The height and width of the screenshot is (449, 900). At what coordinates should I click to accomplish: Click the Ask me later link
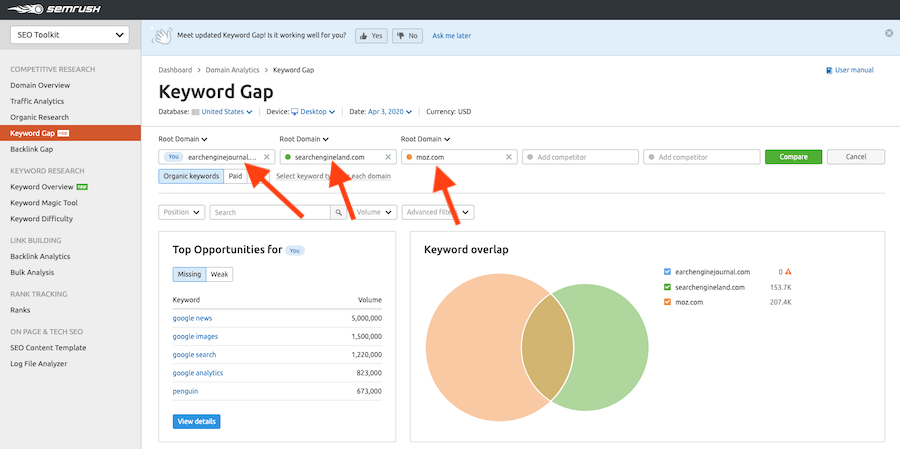[451, 36]
